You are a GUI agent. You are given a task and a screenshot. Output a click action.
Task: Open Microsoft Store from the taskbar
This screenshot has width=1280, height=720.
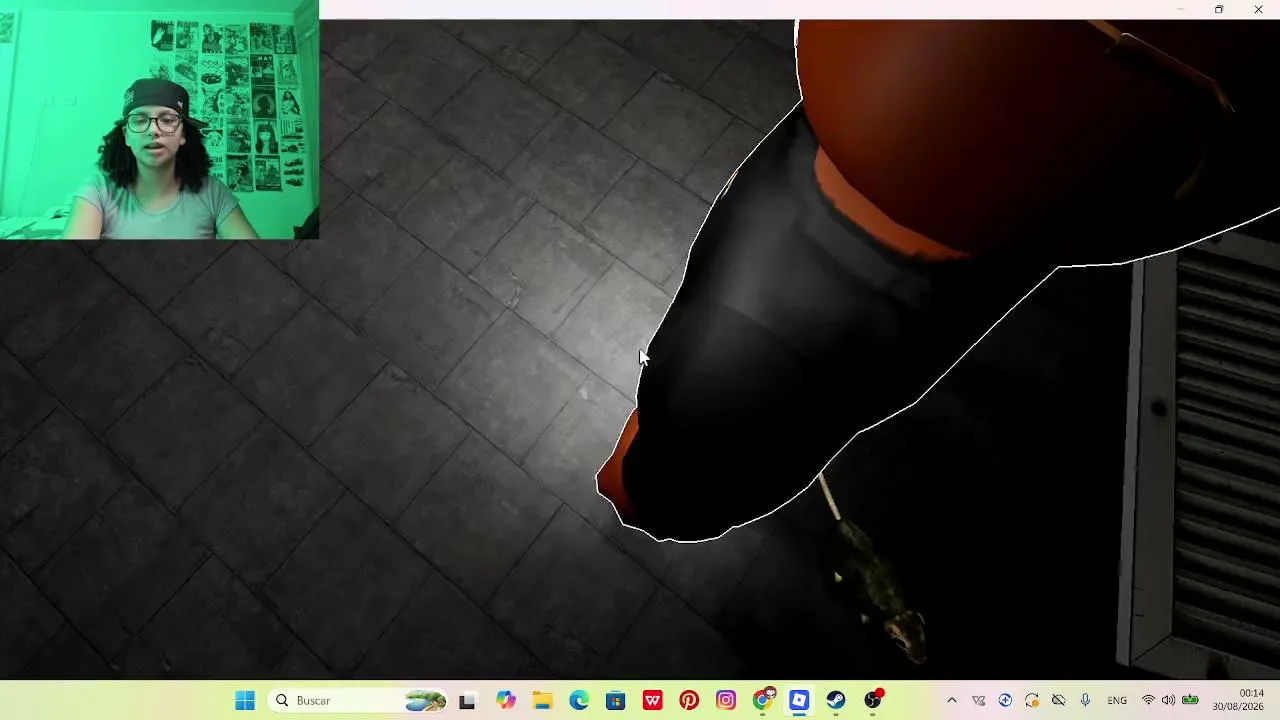pos(616,700)
